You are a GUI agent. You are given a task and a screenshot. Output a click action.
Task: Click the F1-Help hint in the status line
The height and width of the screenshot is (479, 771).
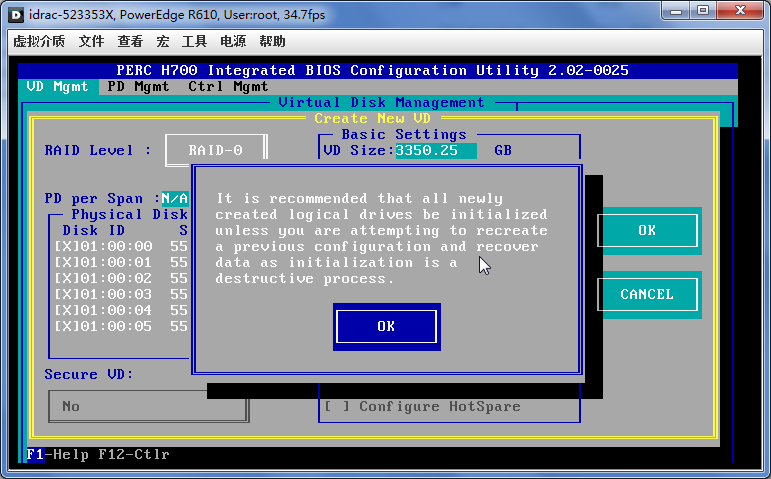(x=57, y=454)
